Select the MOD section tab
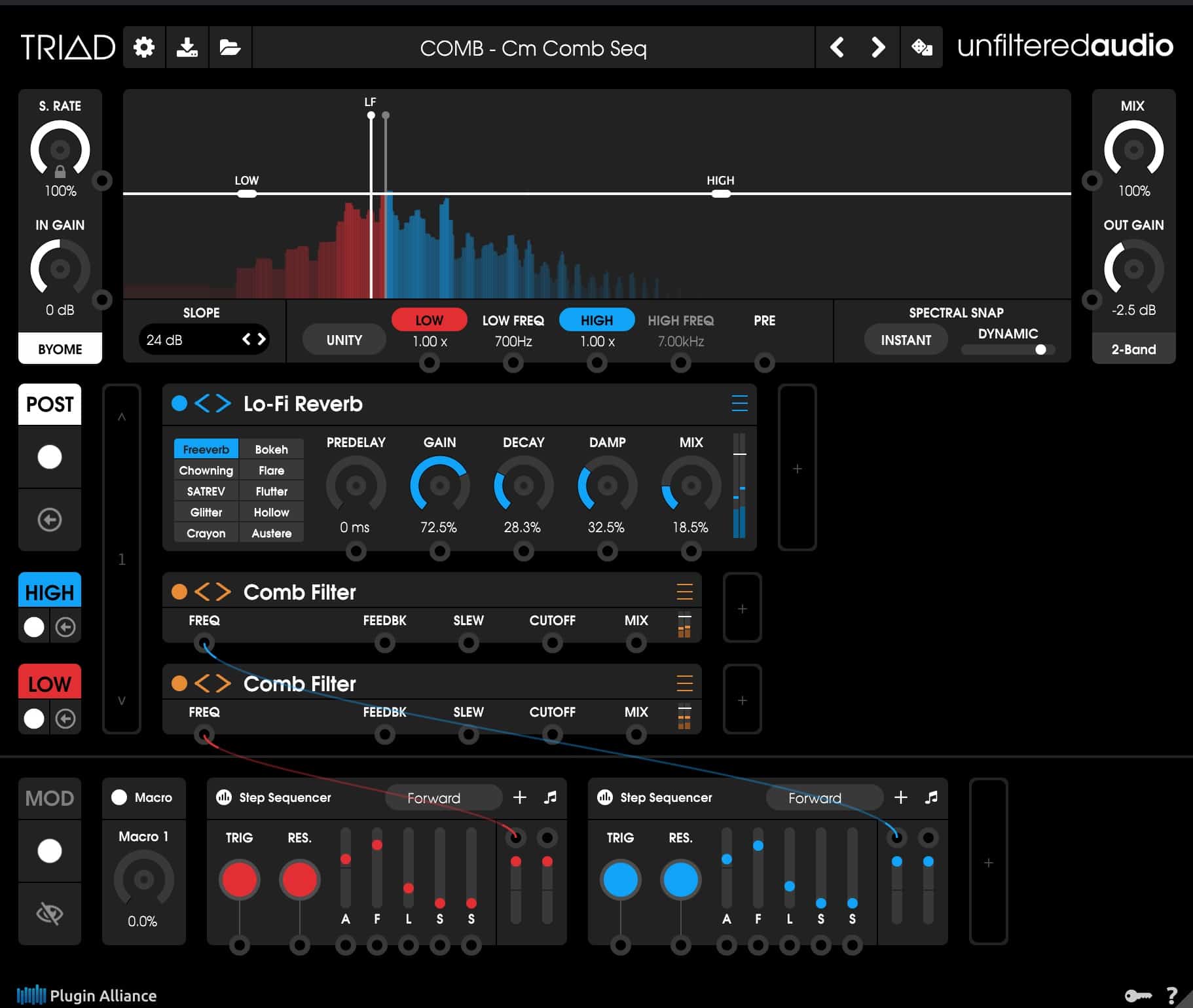The width and height of the screenshot is (1193, 1008). tap(50, 798)
